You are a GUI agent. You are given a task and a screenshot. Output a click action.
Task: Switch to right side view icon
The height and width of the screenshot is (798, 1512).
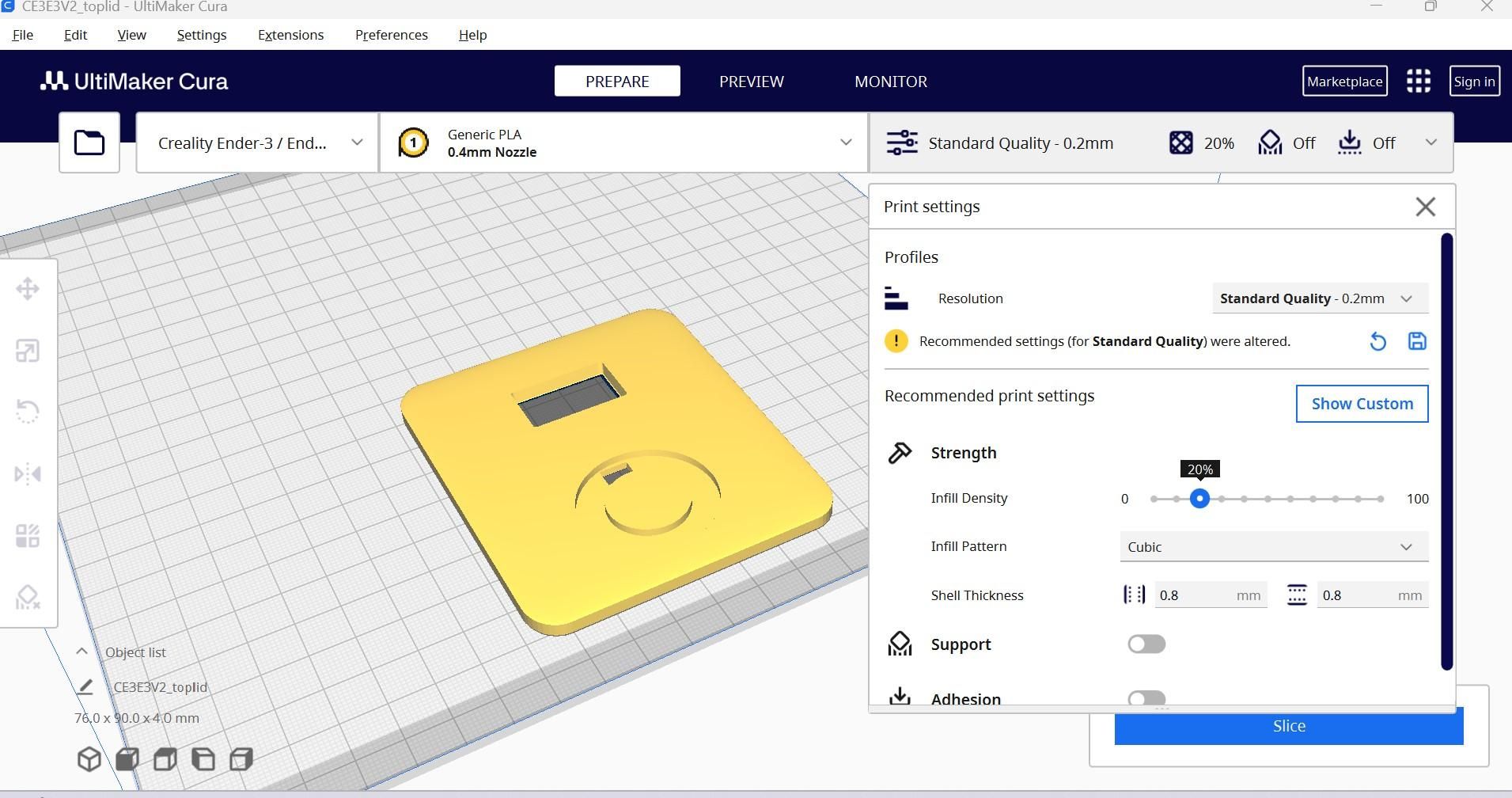241,759
